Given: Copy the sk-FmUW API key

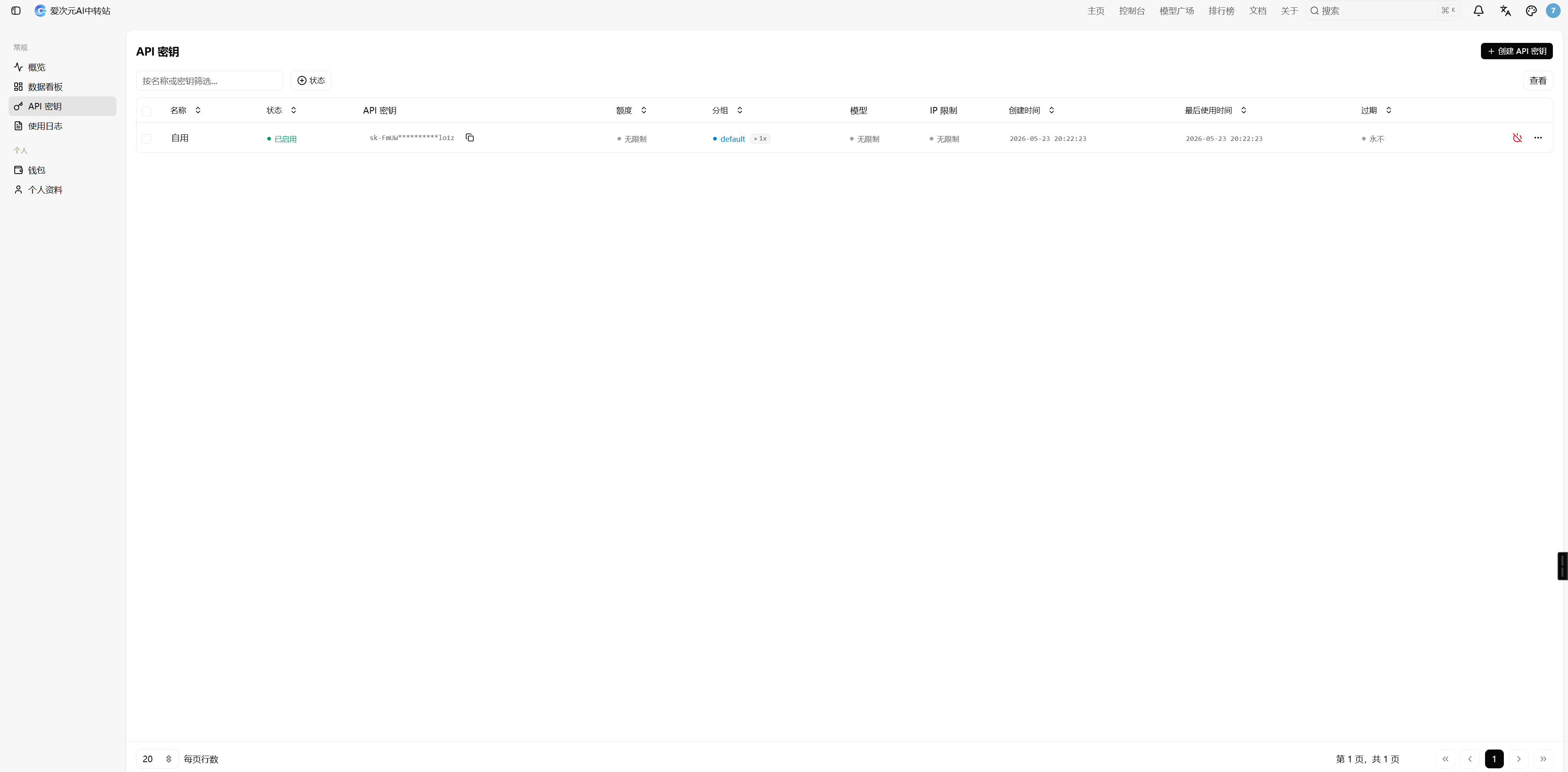Looking at the screenshot, I should [x=469, y=138].
